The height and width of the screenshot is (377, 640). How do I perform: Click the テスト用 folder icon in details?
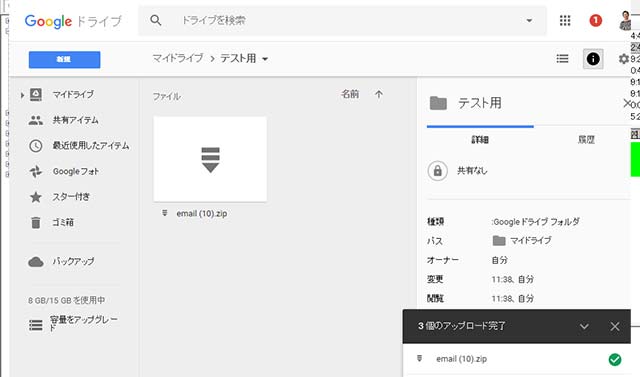(x=438, y=103)
